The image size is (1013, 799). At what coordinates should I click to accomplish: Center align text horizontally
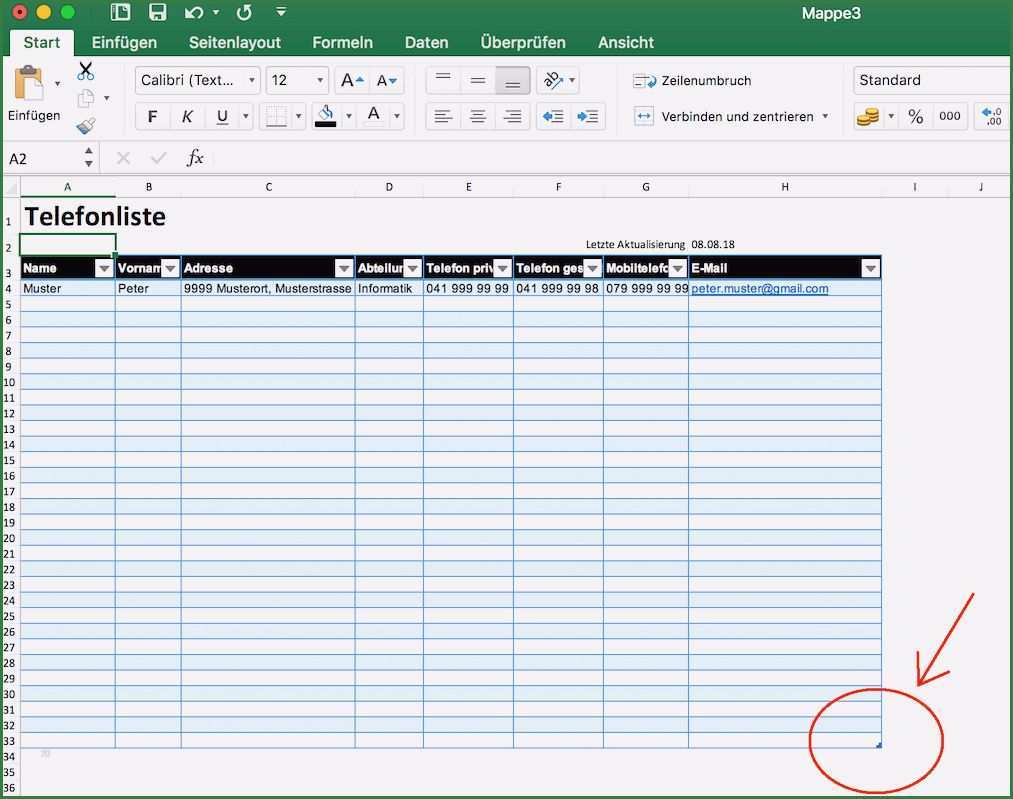click(x=478, y=117)
